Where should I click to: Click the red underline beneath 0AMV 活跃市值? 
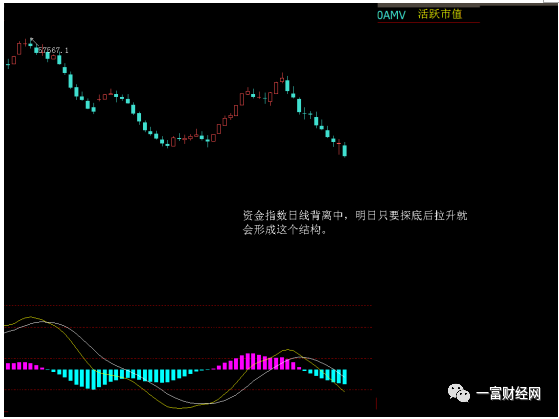pyautogui.click(x=429, y=22)
